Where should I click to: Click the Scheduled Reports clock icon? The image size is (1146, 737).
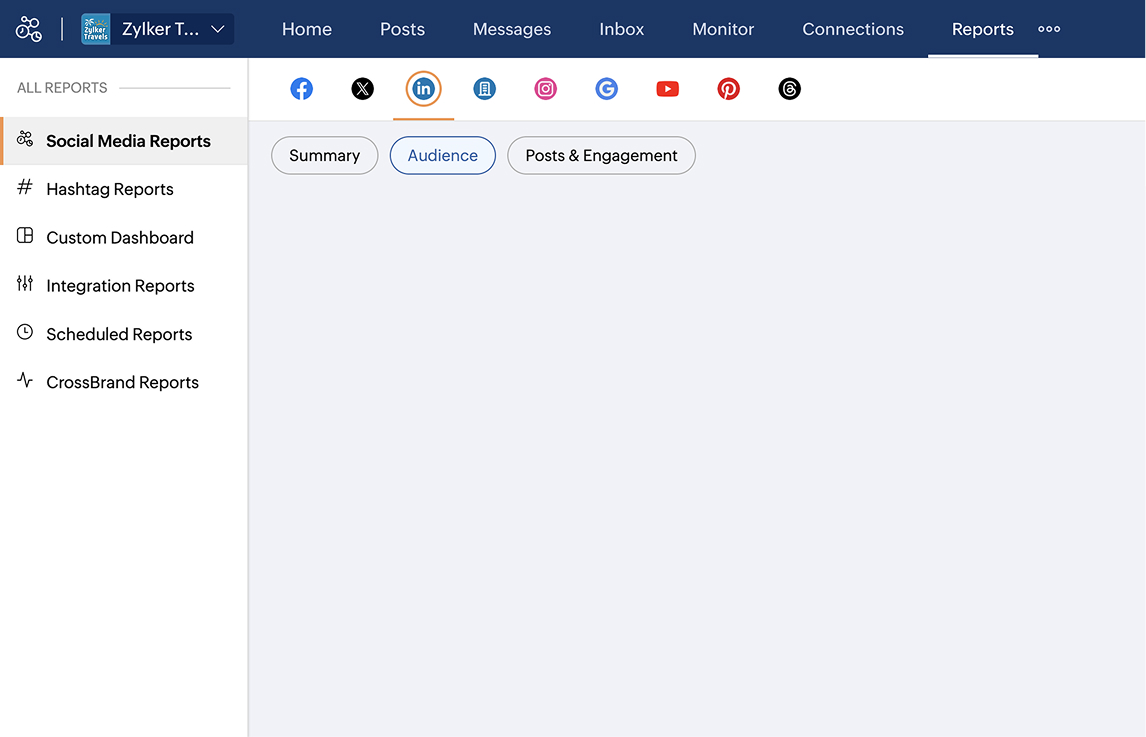coord(25,332)
